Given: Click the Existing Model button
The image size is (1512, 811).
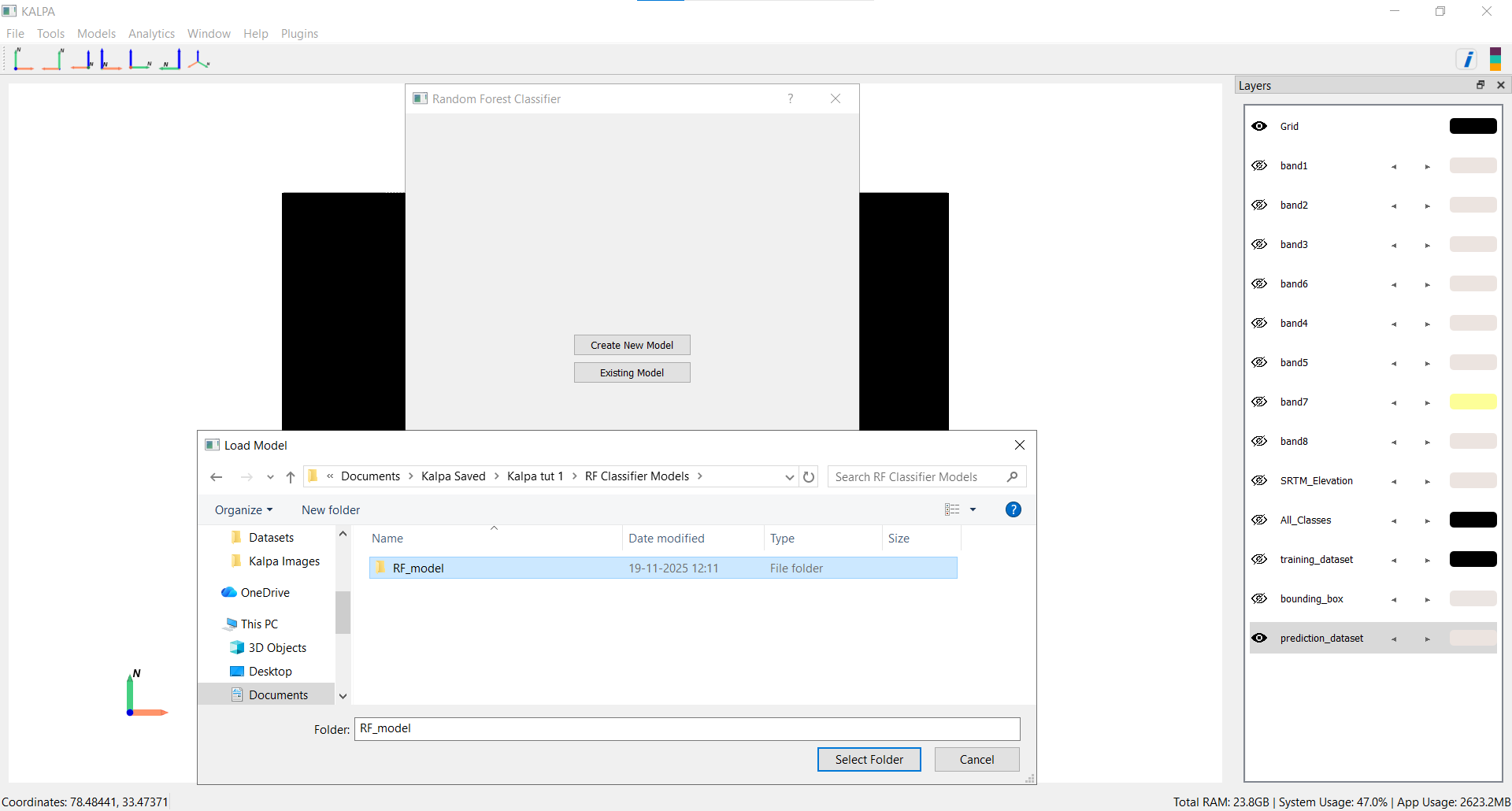Looking at the screenshot, I should point(632,372).
